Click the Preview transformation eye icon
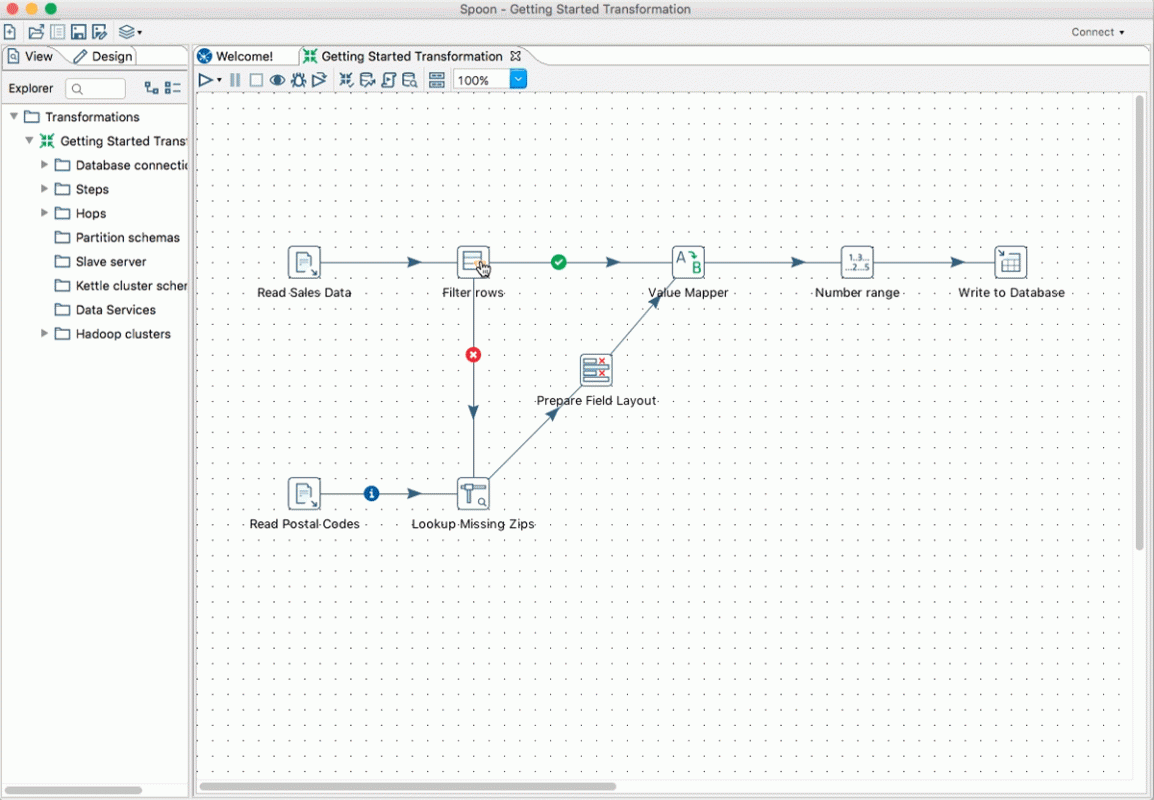 [x=277, y=80]
